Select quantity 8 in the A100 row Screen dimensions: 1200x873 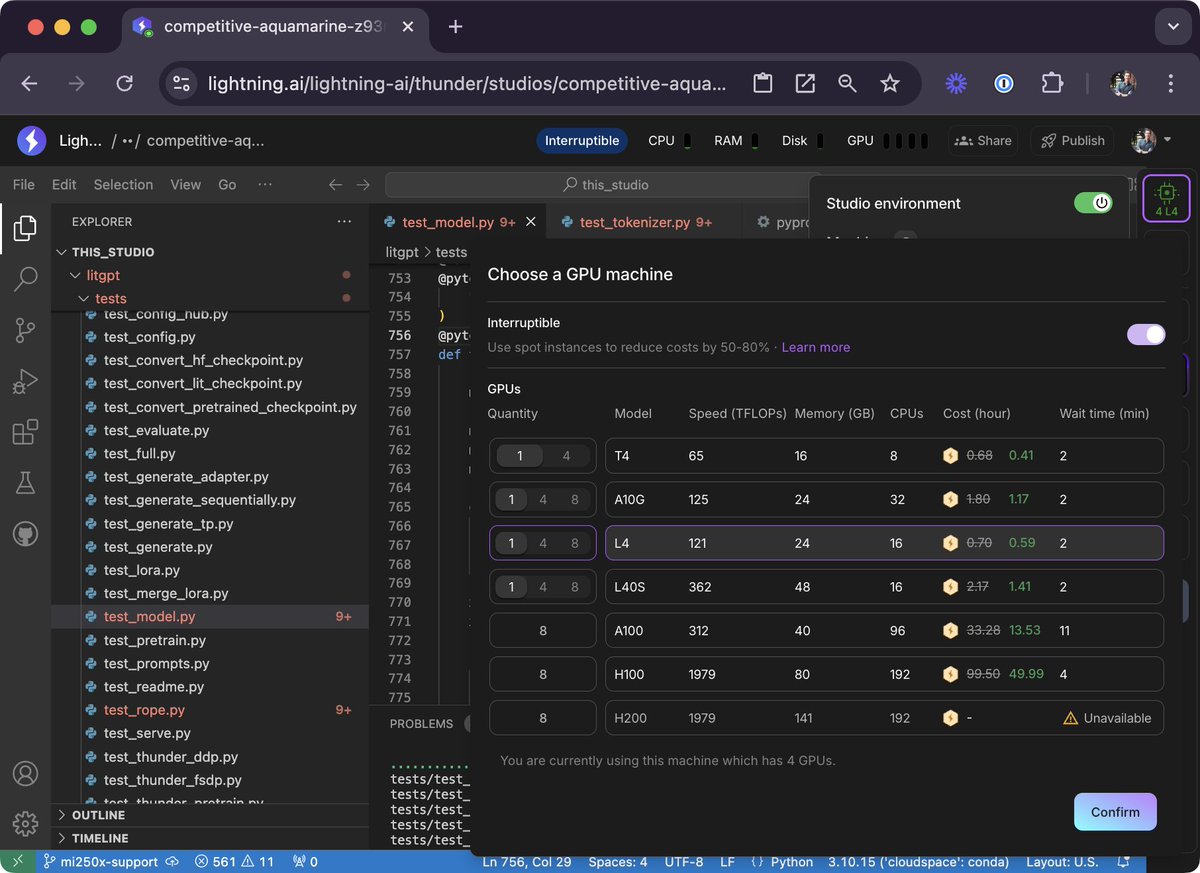pos(543,631)
